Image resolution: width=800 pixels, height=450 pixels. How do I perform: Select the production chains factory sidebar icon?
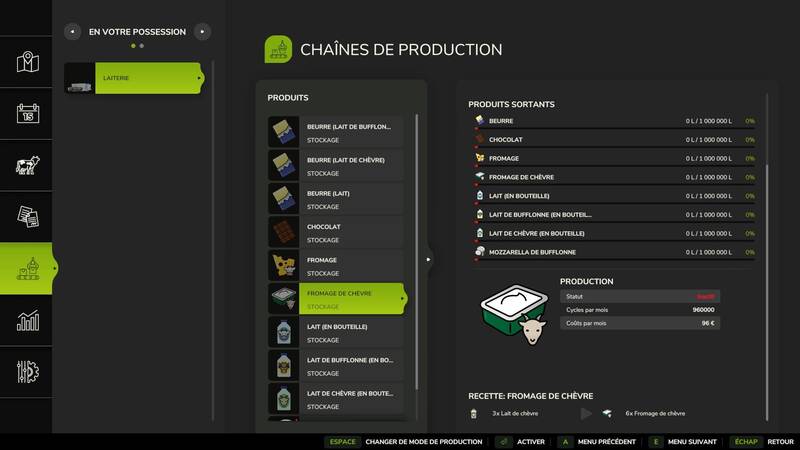(x=26, y=268)
